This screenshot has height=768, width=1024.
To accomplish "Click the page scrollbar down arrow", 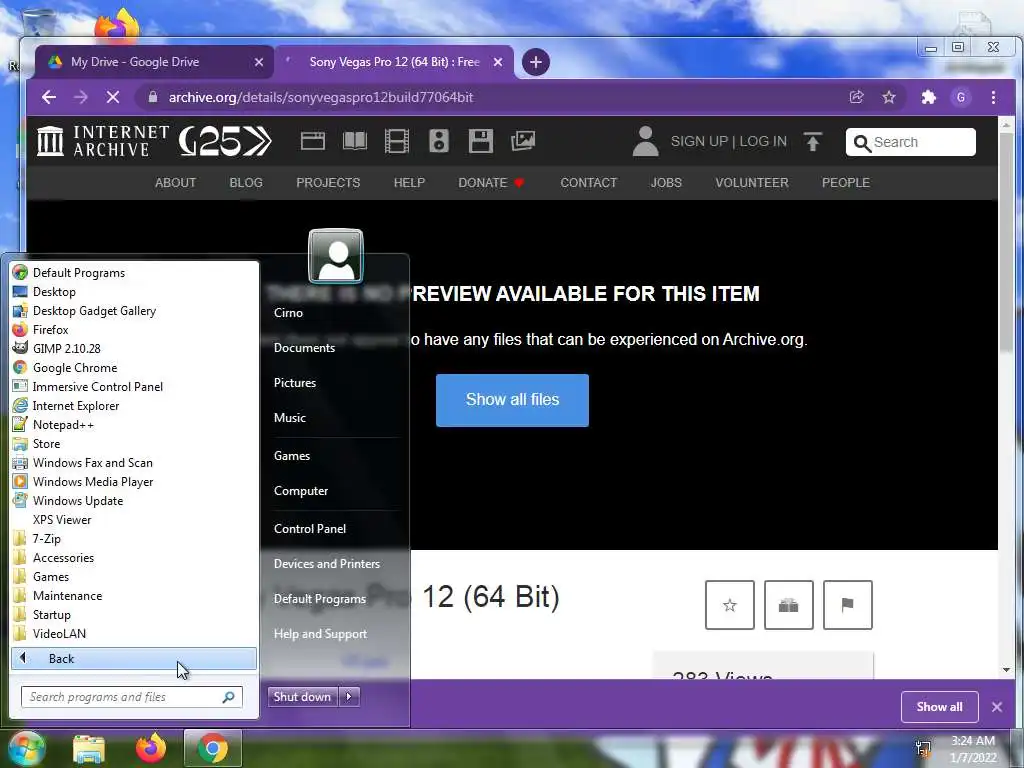I will tap(1006, 670).
